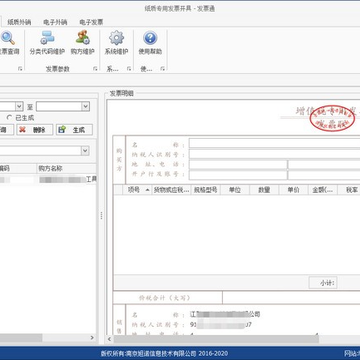360x360 pixels.
Task: Switch to the 电子外销 tab
Action: (x=55, y=22)
